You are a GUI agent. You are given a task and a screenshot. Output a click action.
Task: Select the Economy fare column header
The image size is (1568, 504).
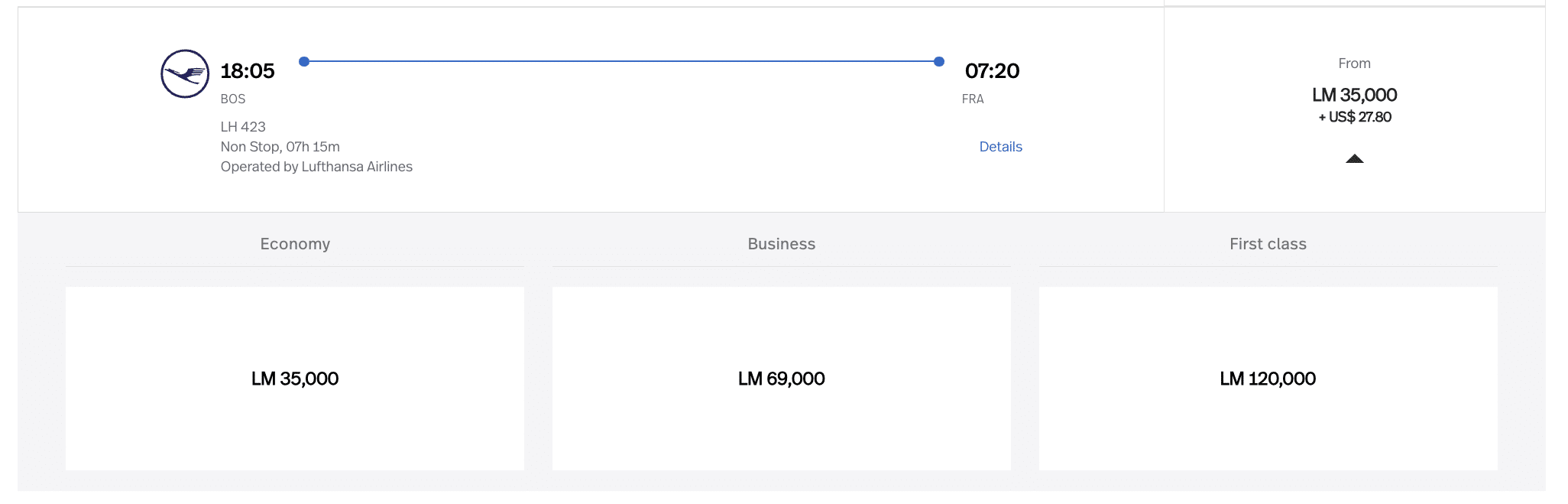click(x=295, y=244)
